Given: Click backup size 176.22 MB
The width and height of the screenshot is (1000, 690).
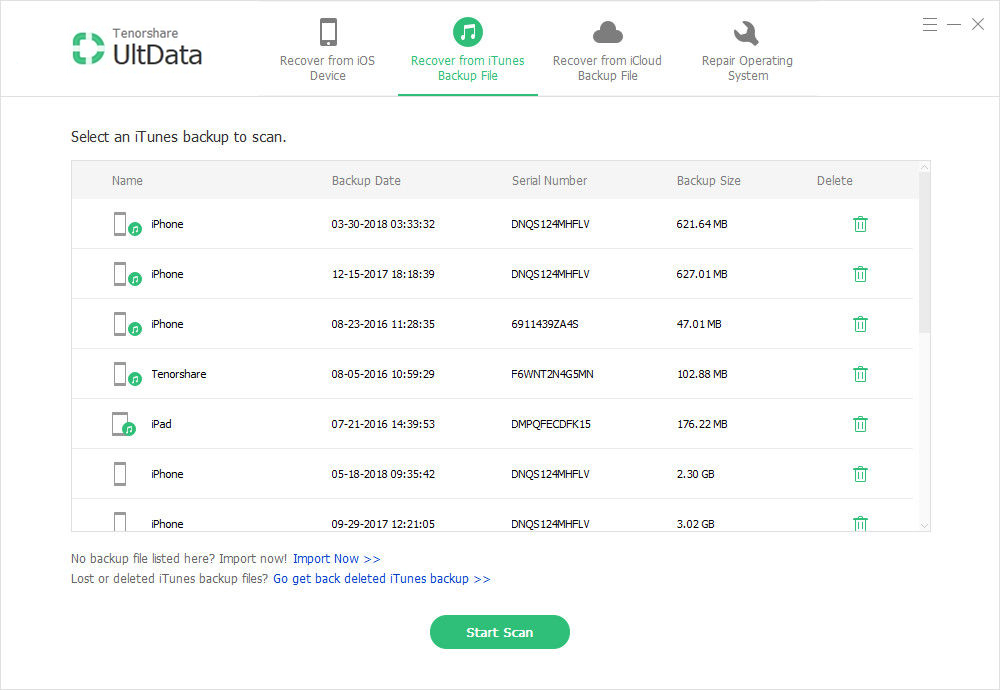Looking at the screenshot, I should point(702,423).
